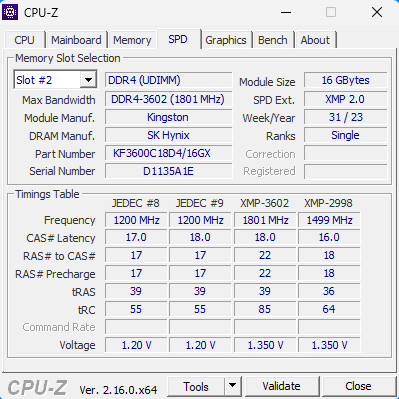Click the 31 / 23 Week/Year value
399x399 pixels.
click(x=346, y=117)
